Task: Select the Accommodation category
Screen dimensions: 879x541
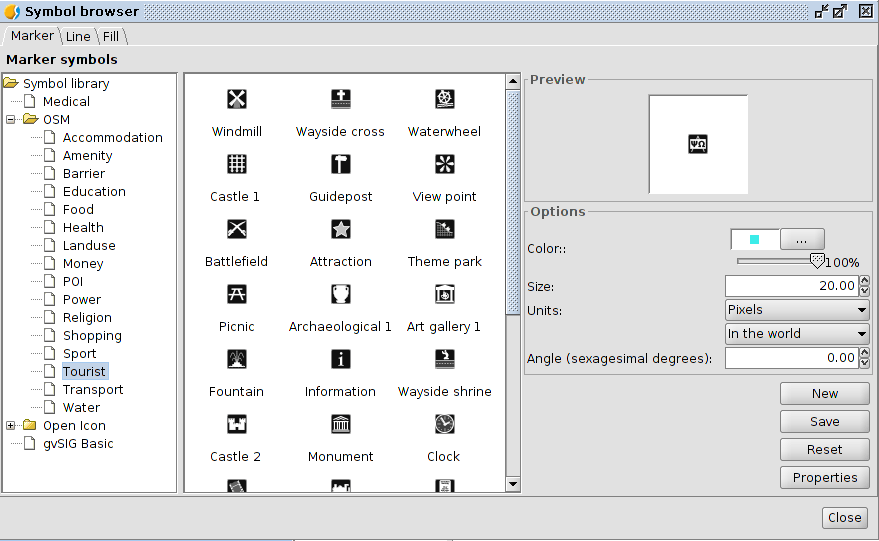Action: (x=113, y=137)
